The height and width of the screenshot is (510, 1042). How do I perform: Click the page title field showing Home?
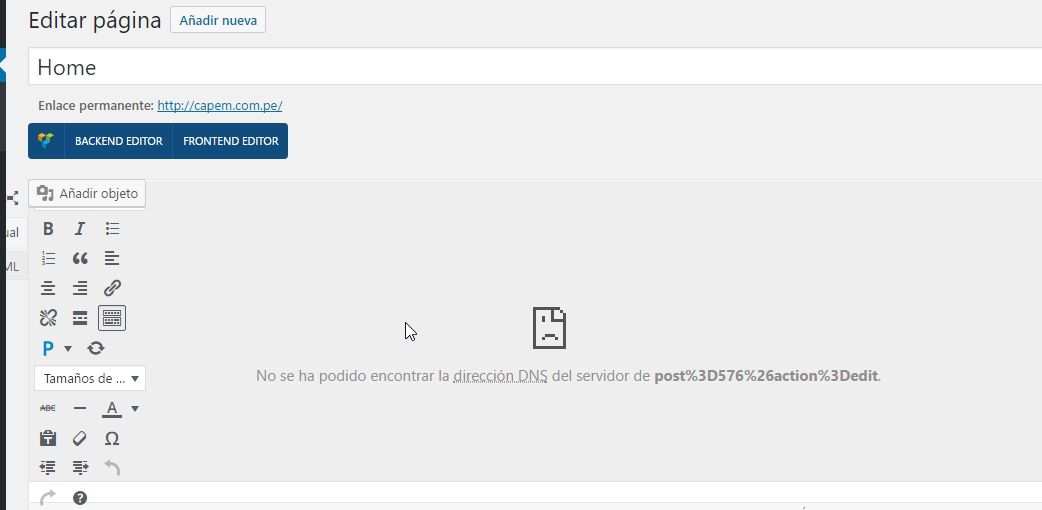point(535,66)
